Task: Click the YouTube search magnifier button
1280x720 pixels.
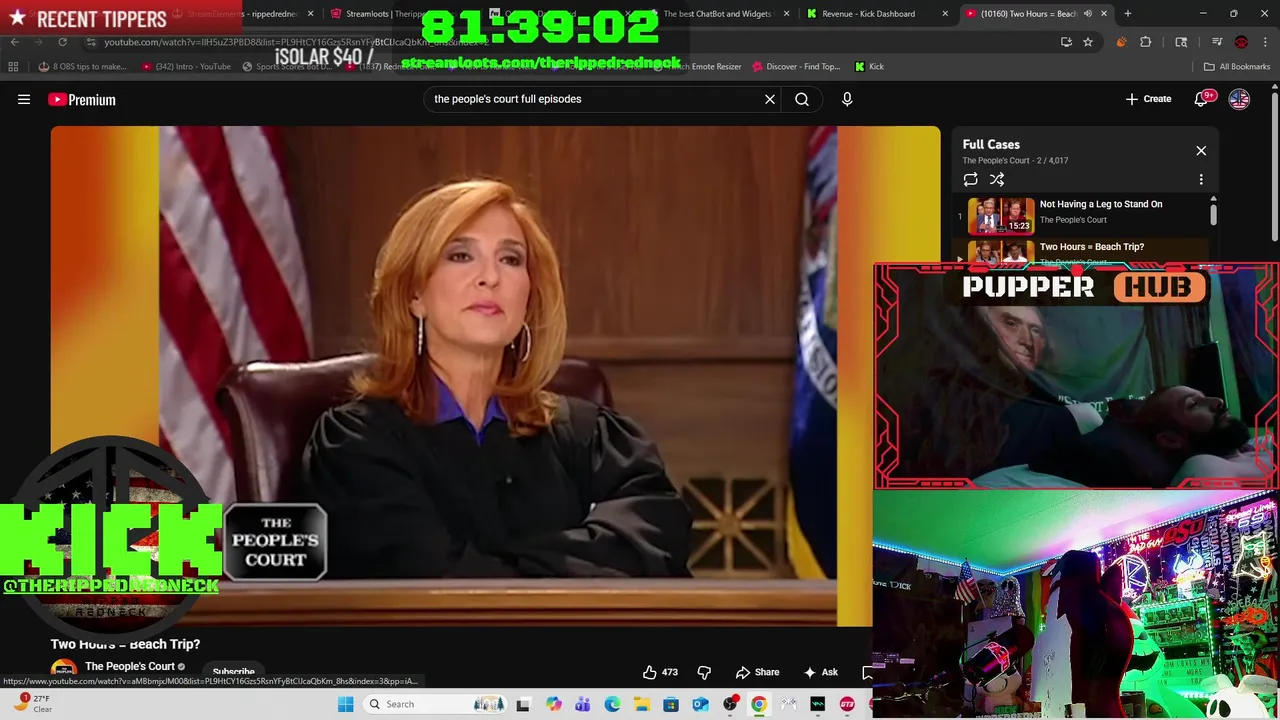Action: click(x=802, y=99)
